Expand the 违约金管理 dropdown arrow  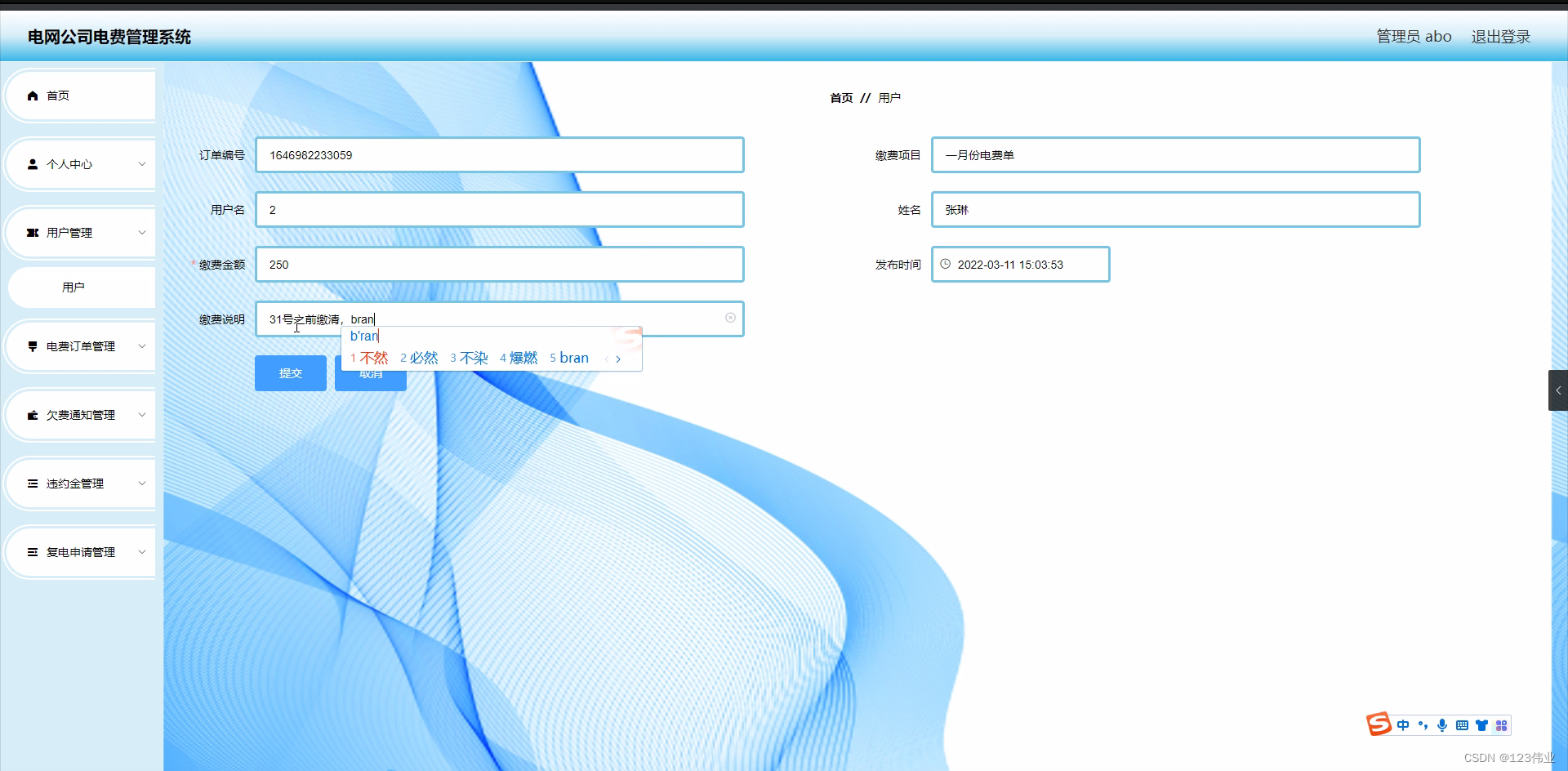[x=143, y=483]
